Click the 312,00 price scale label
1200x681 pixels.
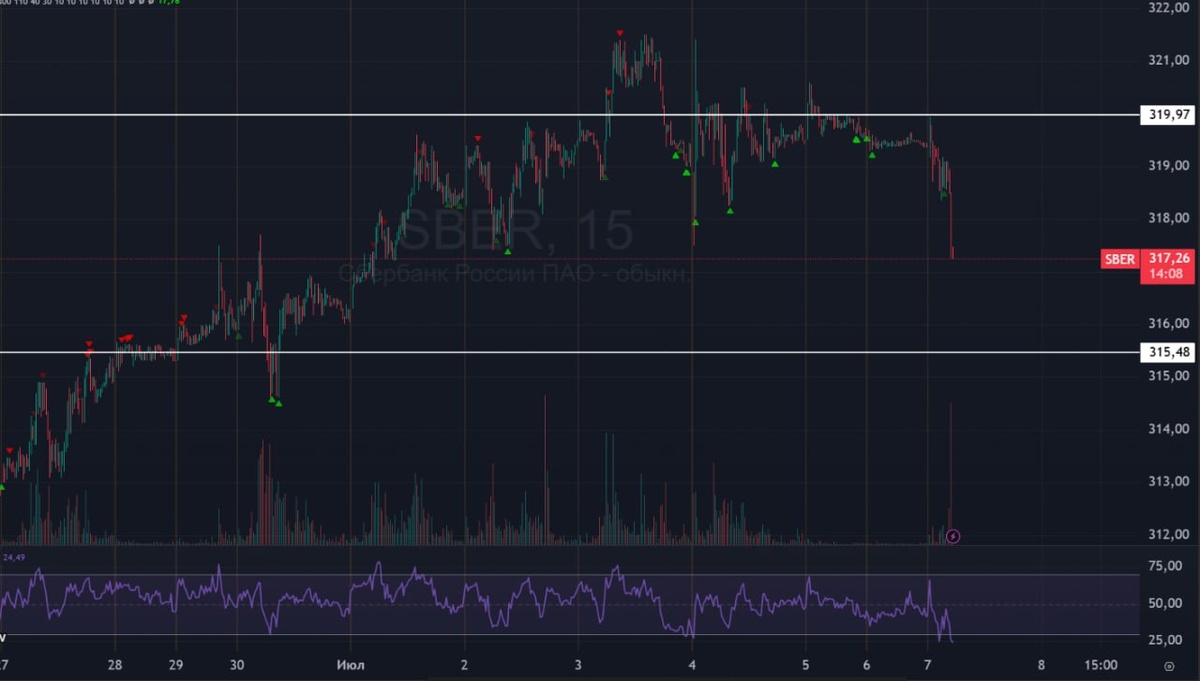click(1168, 534)
